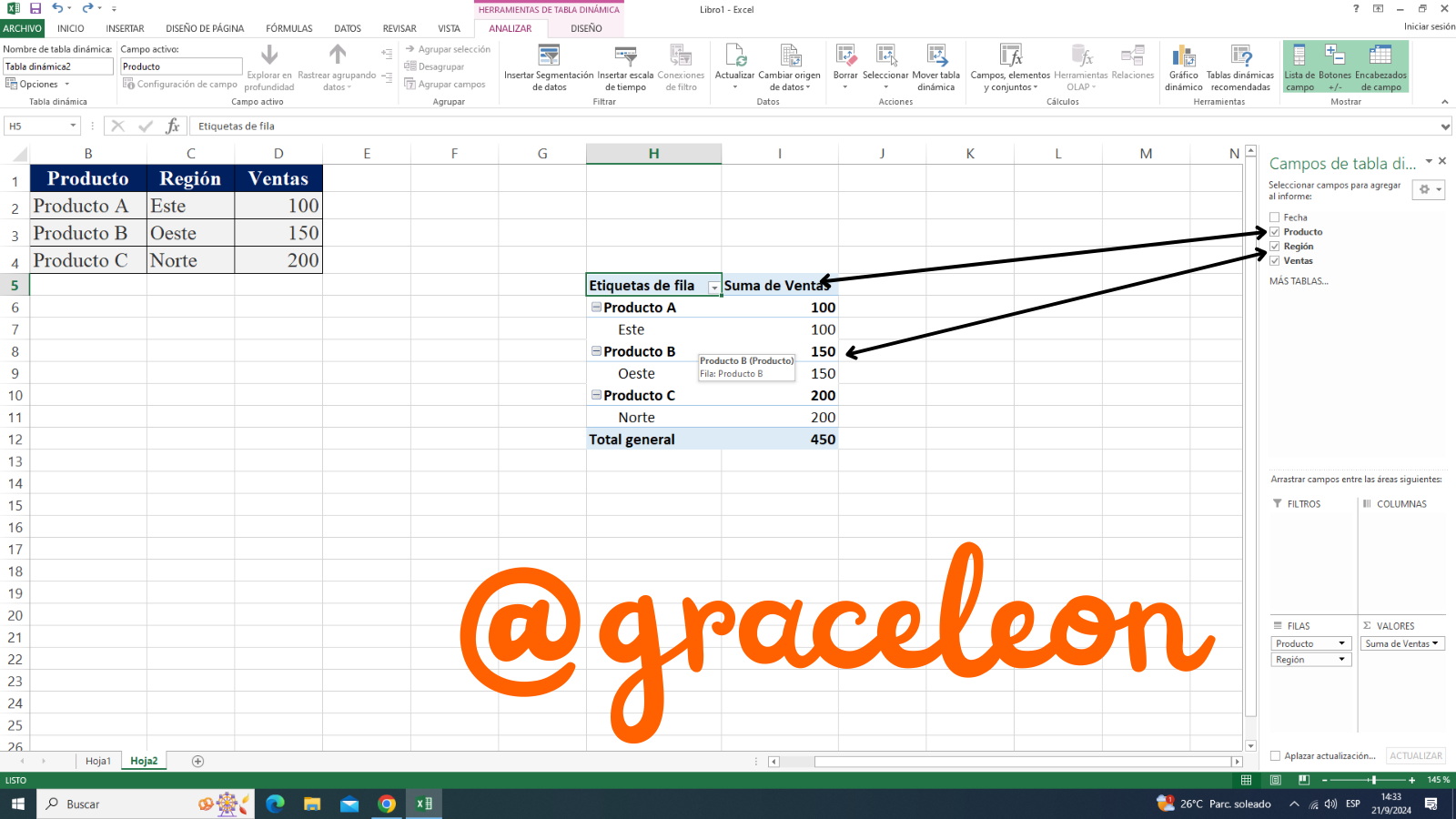Open the notification center in the taskbar
The image size is (1456, 819).
coord(1431,804)
